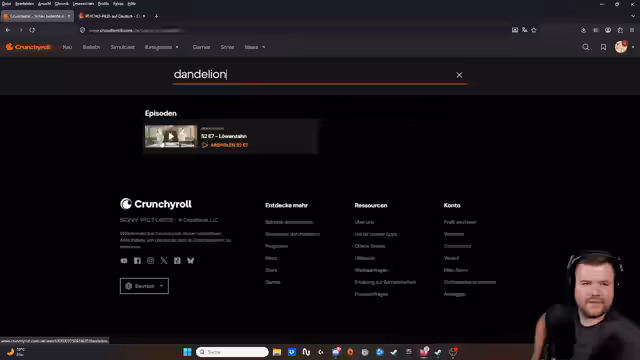
Task: Open Crunchyroll's YouTube social icon
Action: (124, 260)
